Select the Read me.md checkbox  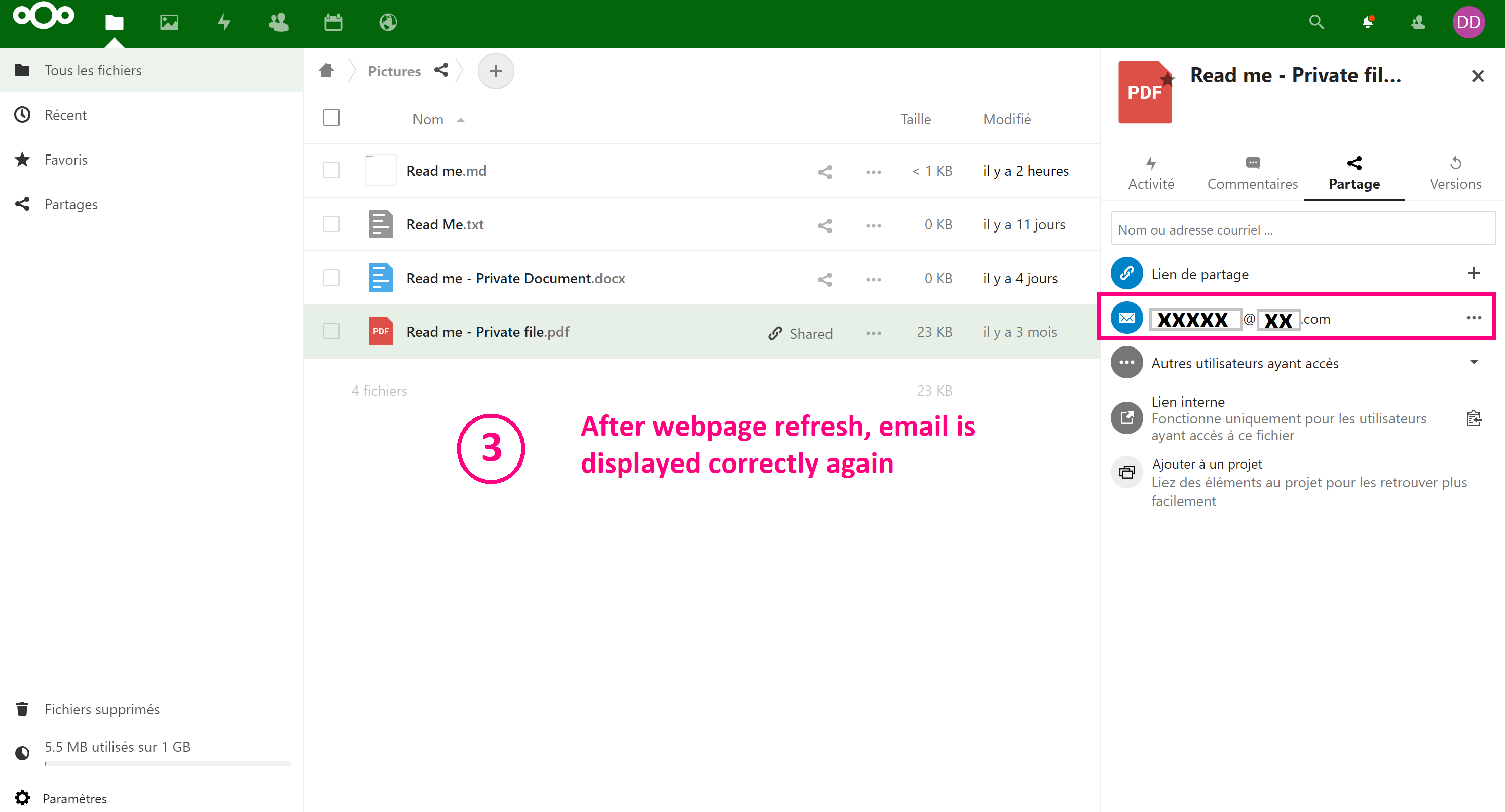(331, 171)
